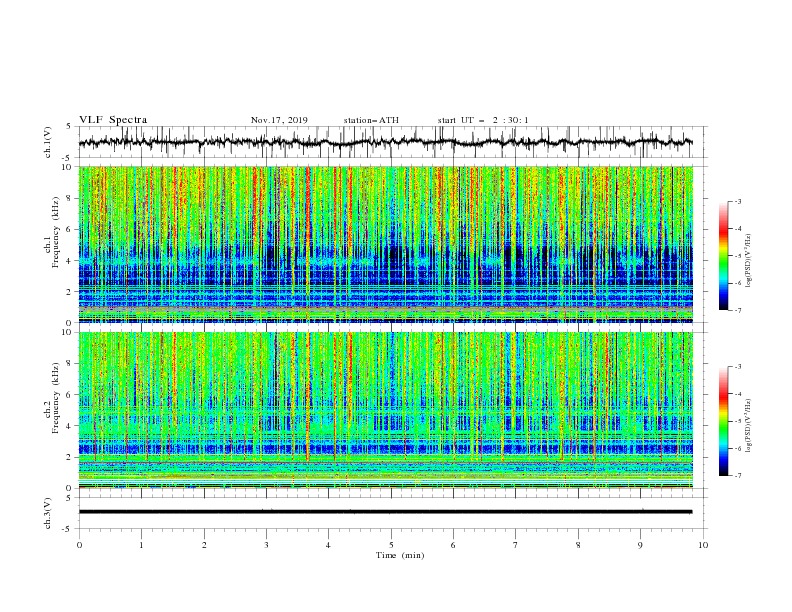Click the ch.2 color bar log(PSD) label
Screen dimensions: 792x612
(x=749, y=426)
